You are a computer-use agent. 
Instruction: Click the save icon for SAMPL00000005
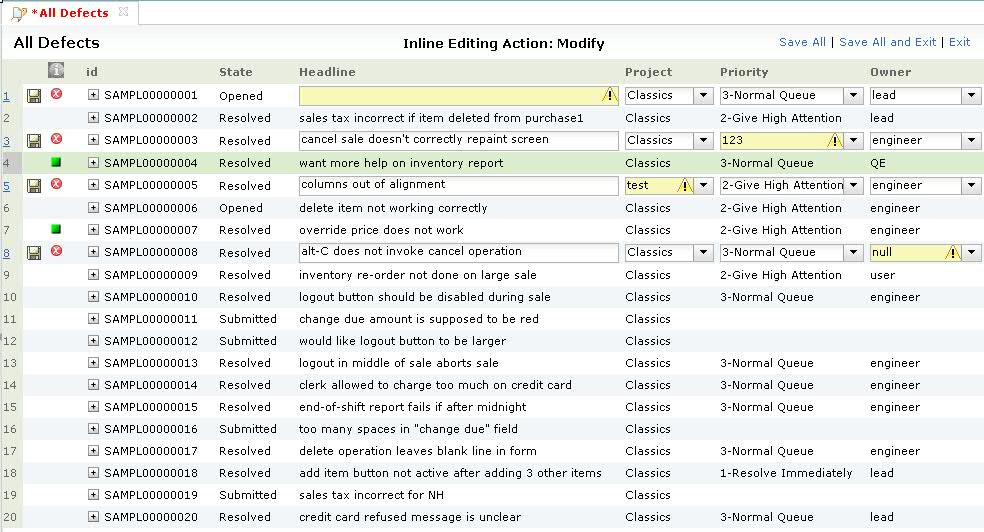(34, 185)
